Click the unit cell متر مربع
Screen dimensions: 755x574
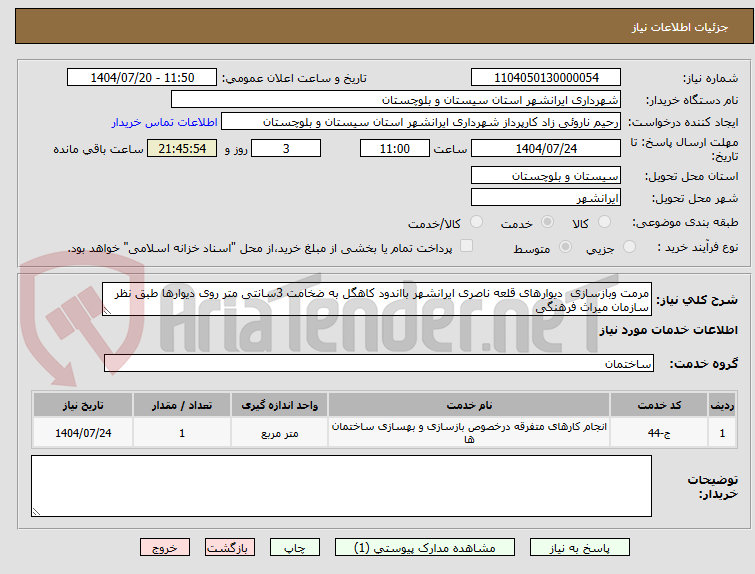[280, 433]
